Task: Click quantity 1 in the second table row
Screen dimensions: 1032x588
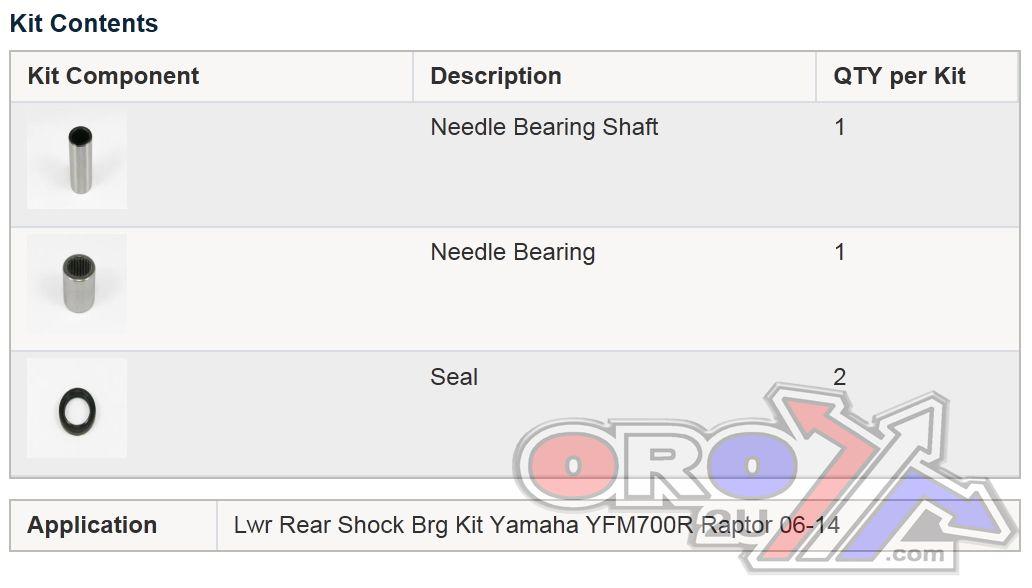Action: point(840,252)
